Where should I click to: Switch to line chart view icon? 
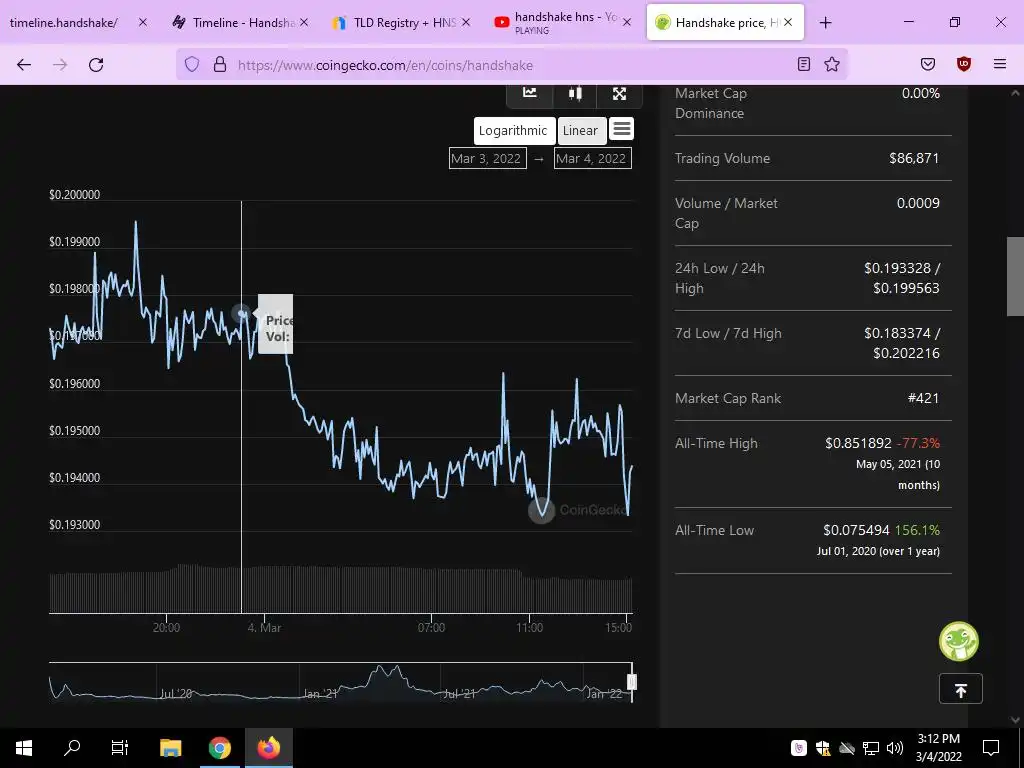click(x=530, y=93)
